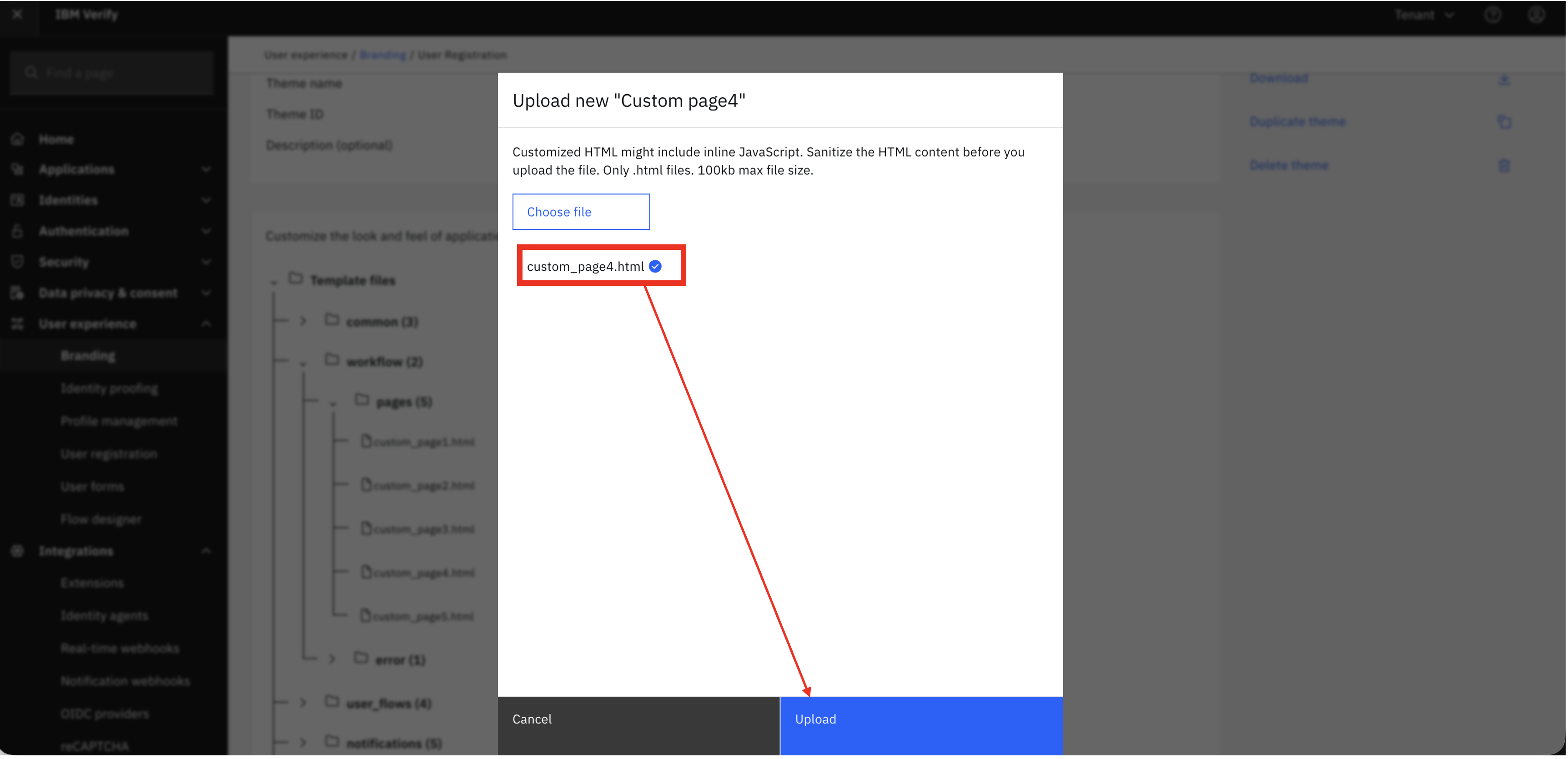Click the help question mark icon
The width and height of the screenshot is (1568, 759).
click(x=1493, y=15)
